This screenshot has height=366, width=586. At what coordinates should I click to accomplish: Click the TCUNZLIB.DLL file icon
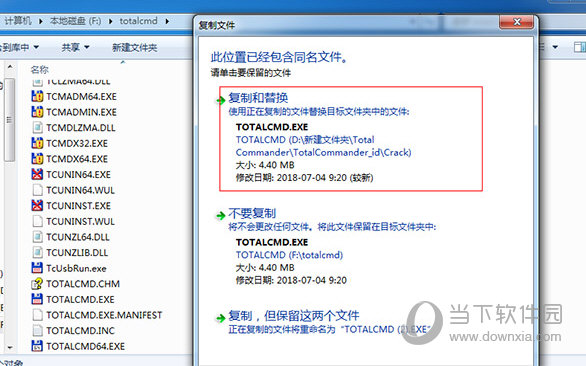pyautogui.click(x=37, y=252)
